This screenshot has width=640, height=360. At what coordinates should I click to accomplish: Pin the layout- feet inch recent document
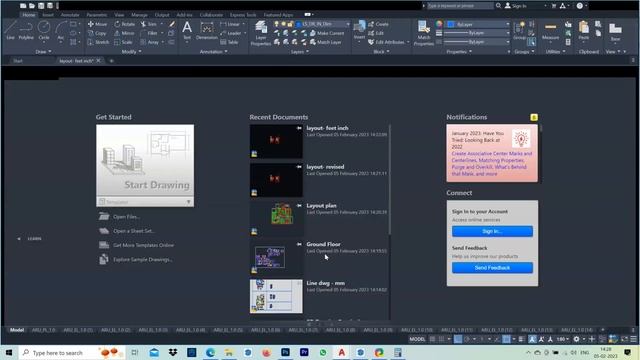coord(299,128)
